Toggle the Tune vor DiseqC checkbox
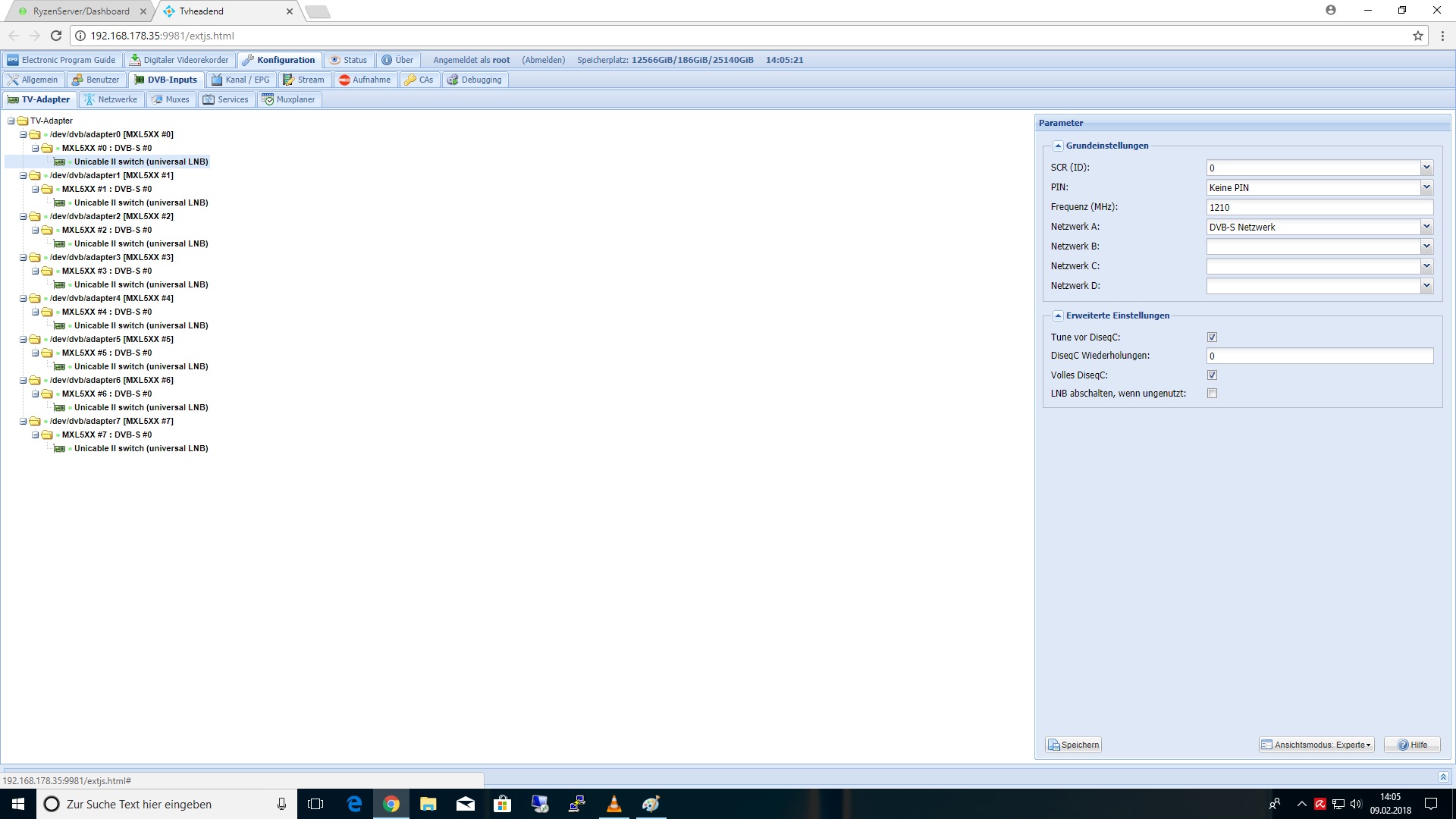The height and width of the screenshot is (819, 1456). point(1212,337)
